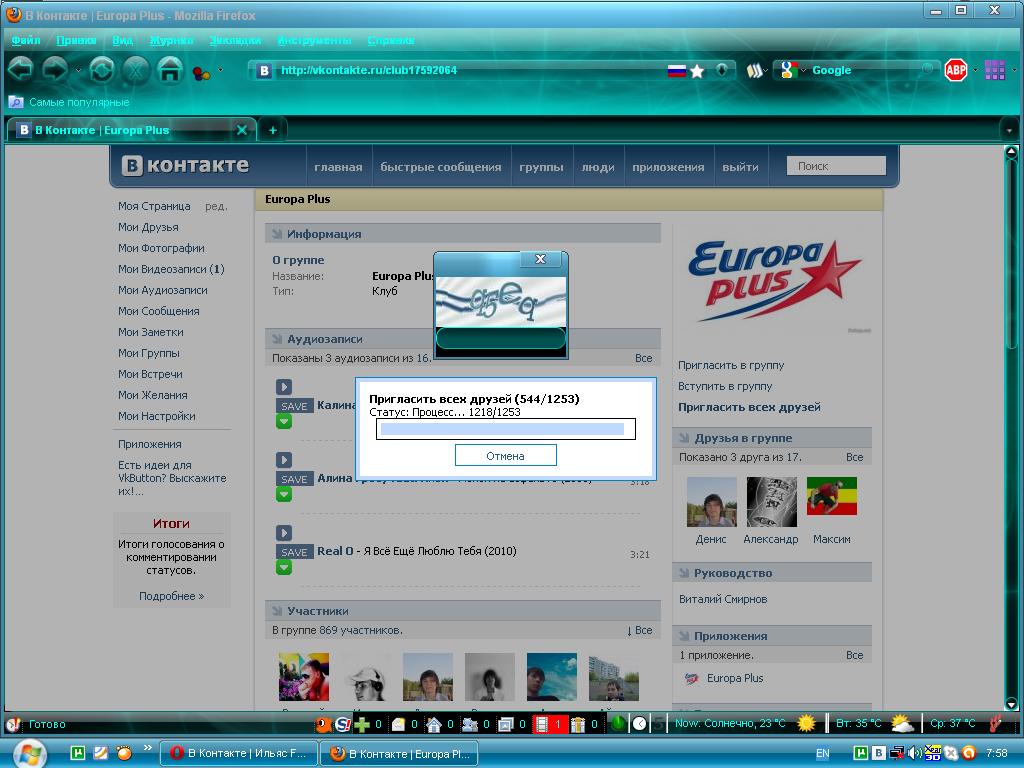Collapse the Руководство section
The height and width of the screenshot is (768, 1024).
click(684, 573)
